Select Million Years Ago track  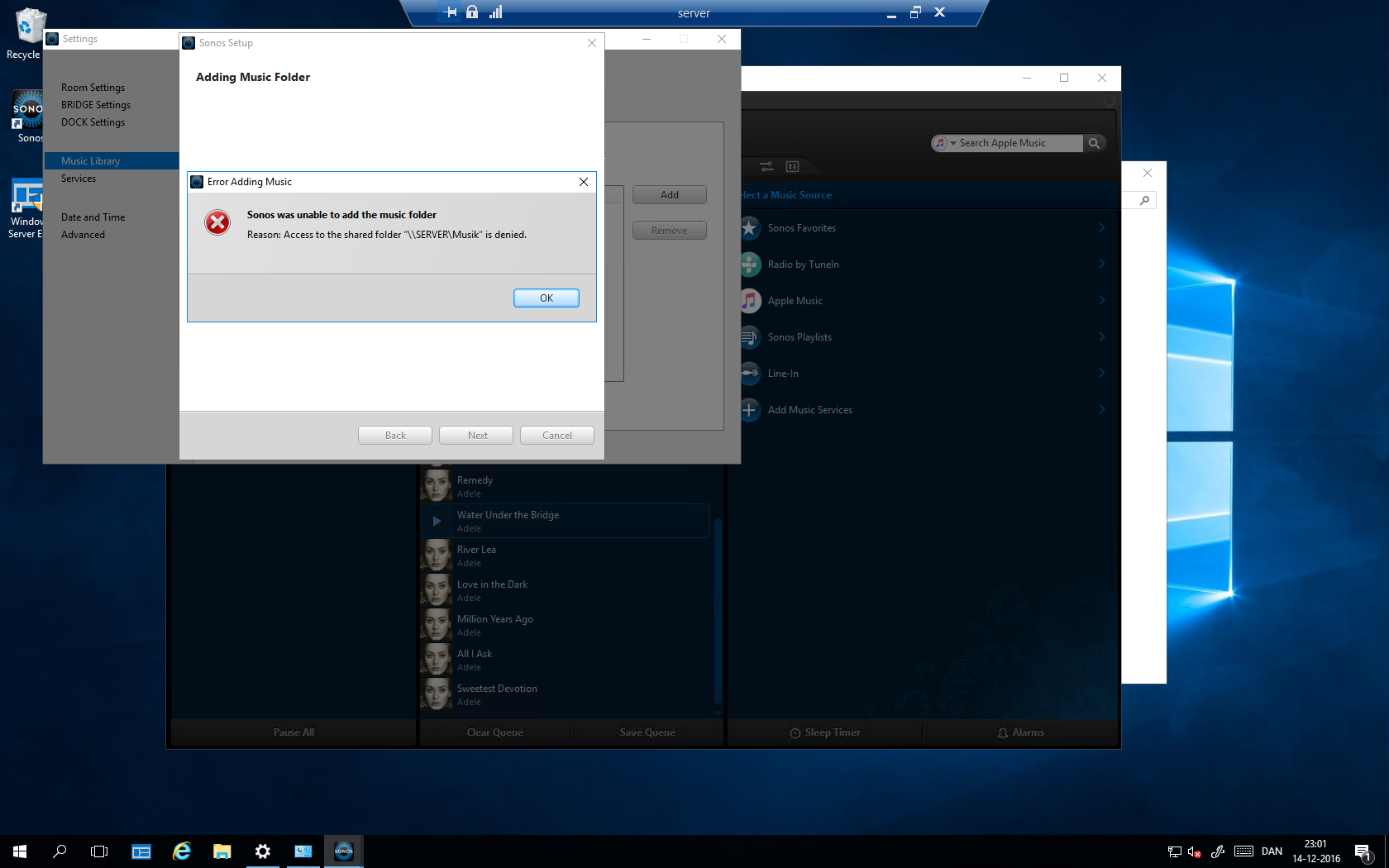point(565,625)
